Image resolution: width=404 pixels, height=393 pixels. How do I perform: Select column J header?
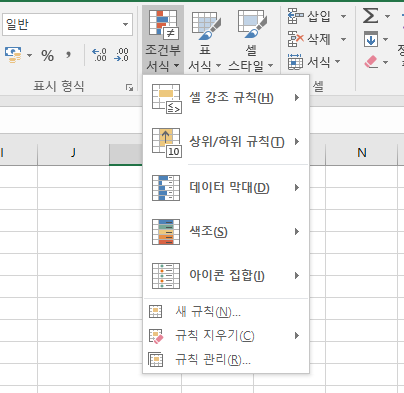[x=73, y=153]
